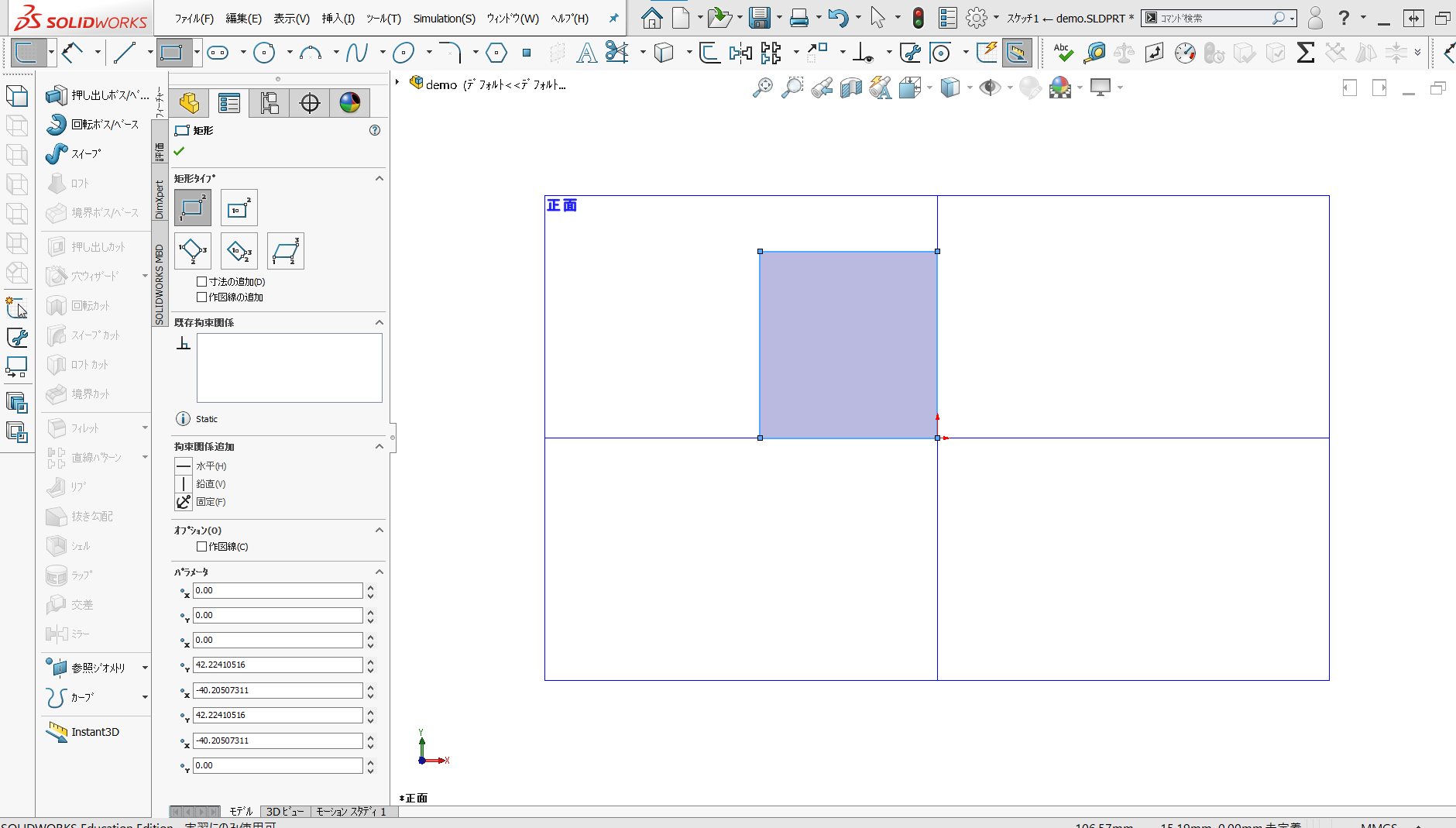Select the Spline sketch tool
The height and width of the screenshot is (828, 1456).
[356, 53]
